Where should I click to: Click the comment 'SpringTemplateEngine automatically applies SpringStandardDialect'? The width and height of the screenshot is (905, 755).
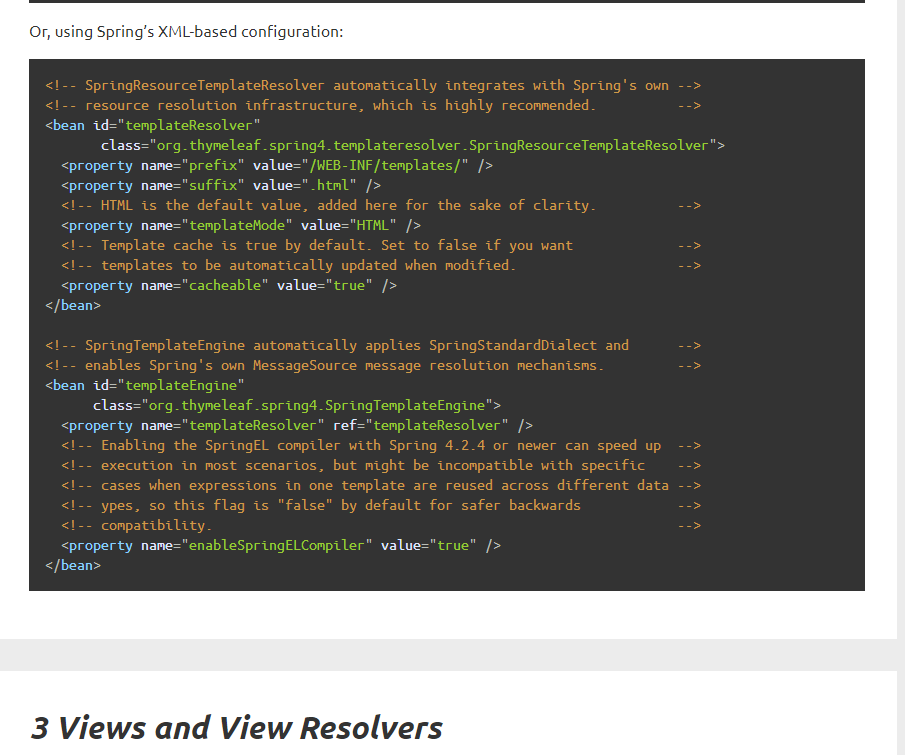point(373,346)
